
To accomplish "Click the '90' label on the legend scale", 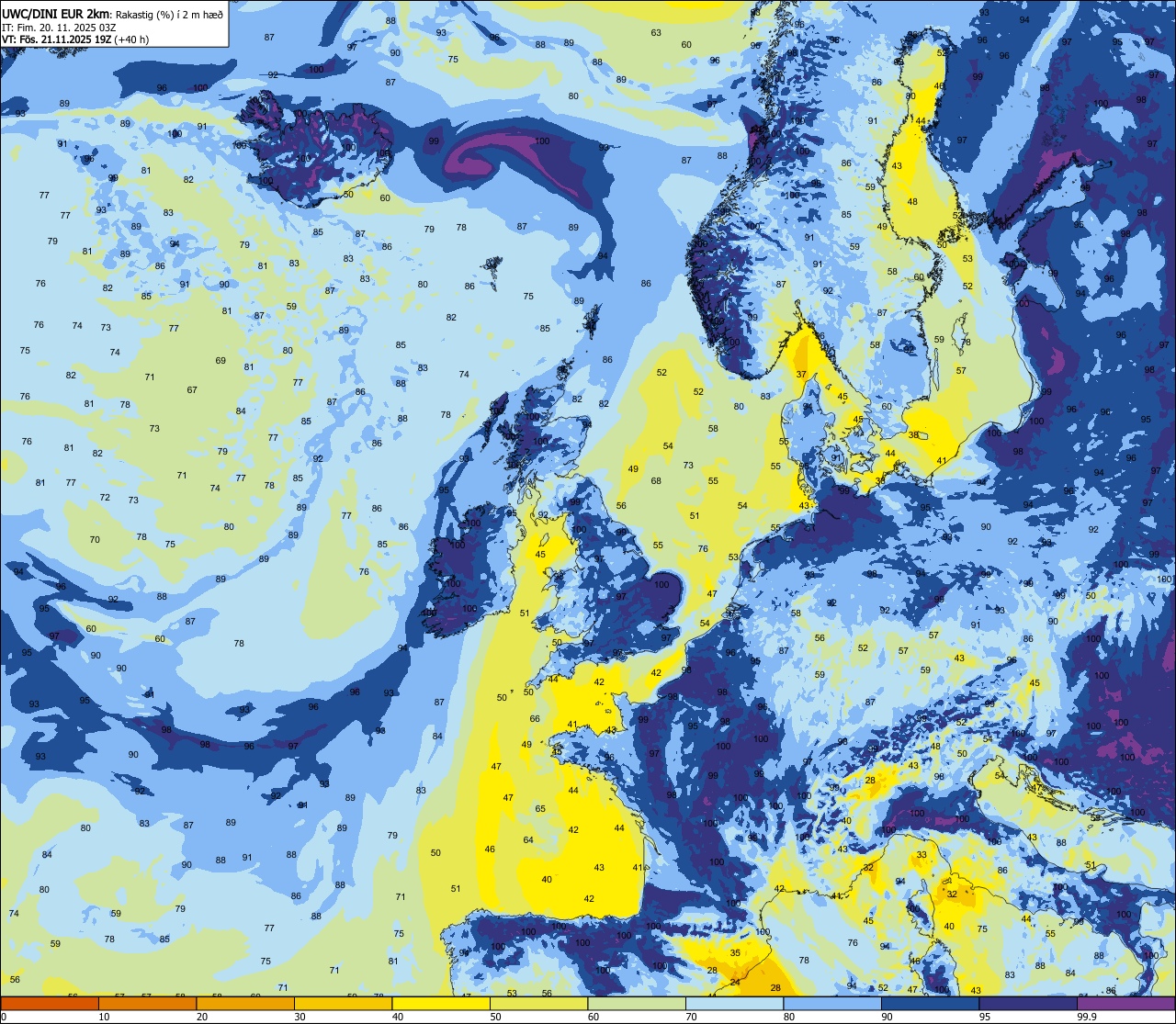I will (887, 1017).
